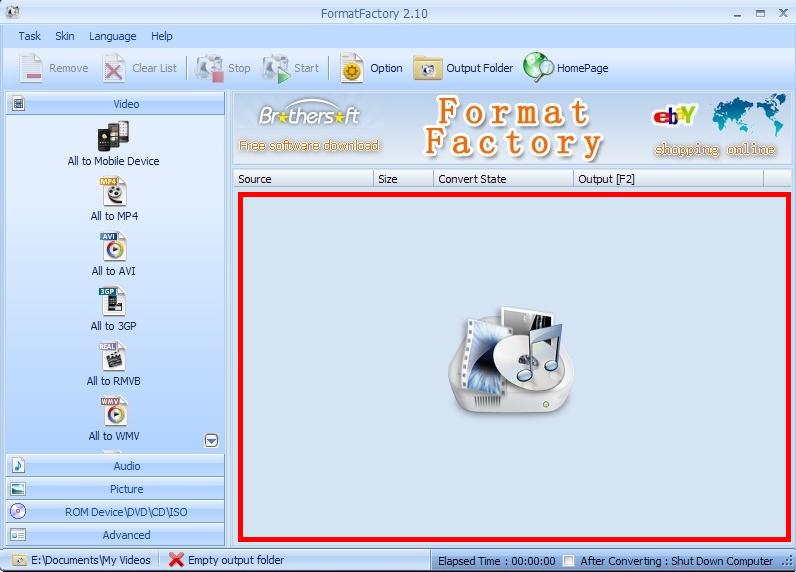Image resolution: width=796 pixels, height=572 pixels.
Task: Collapse the Video panel header
Action: pos(115,104)
